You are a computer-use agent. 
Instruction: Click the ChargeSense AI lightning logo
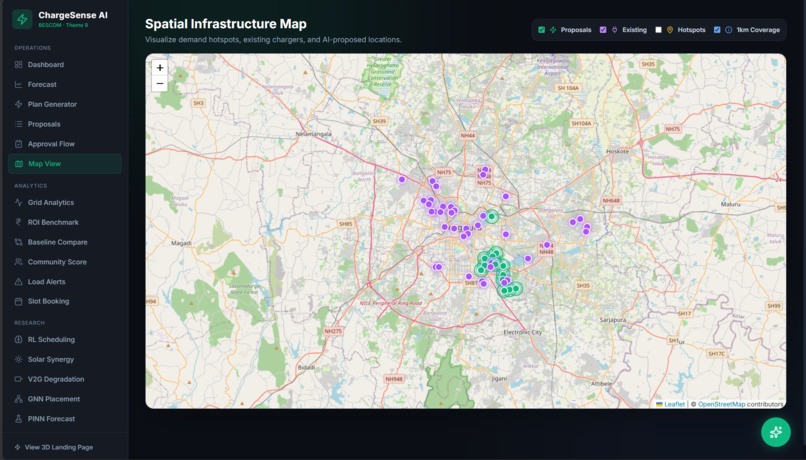coord(22,20)
